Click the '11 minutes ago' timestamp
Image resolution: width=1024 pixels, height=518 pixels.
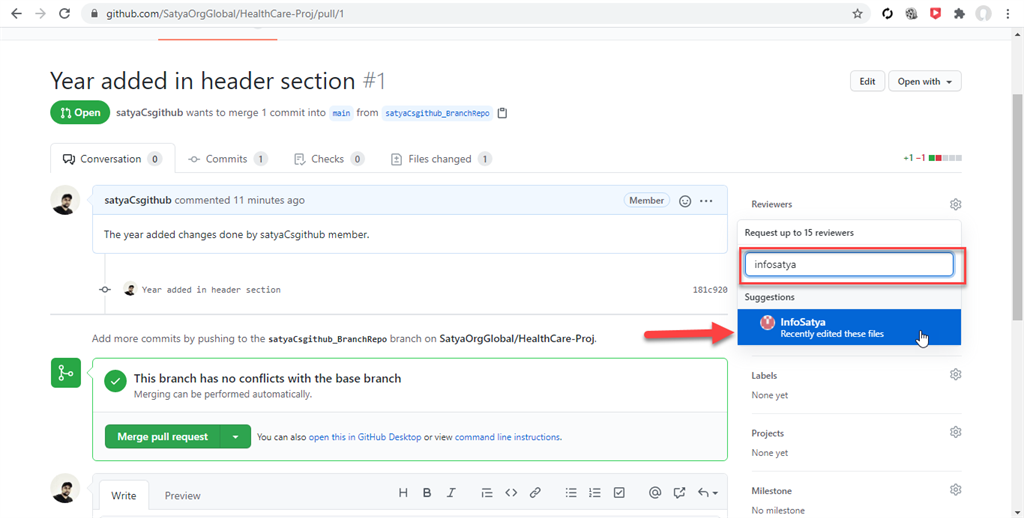pos(269,201)
